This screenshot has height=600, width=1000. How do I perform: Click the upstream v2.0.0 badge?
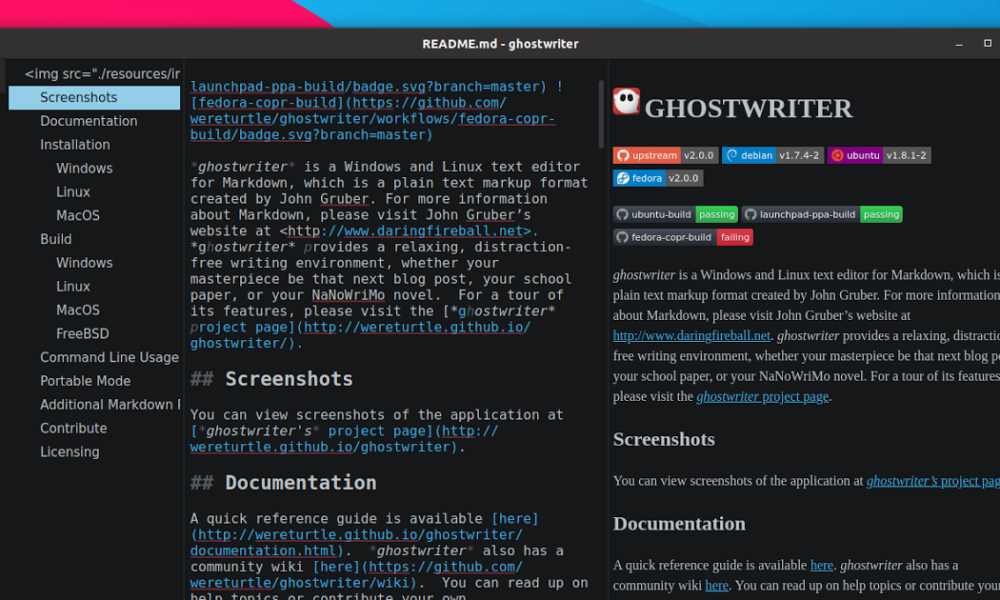665,156
